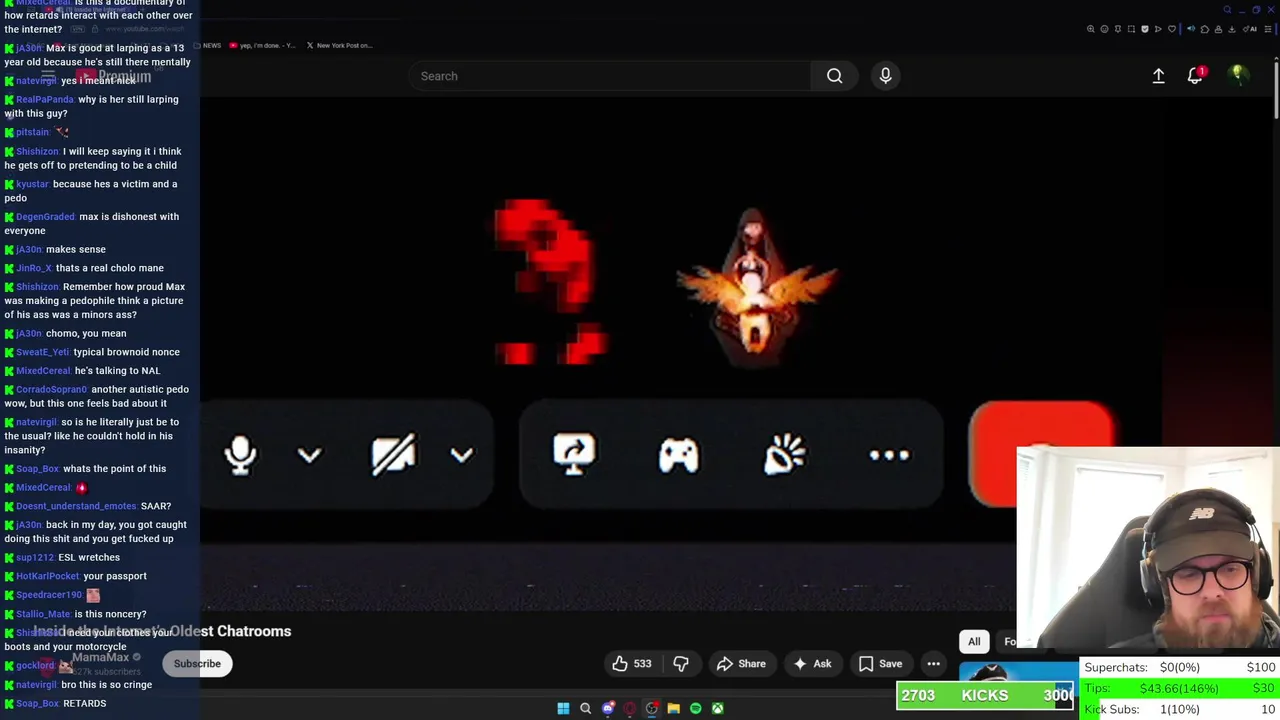Like the video with 533 likes

632,663
